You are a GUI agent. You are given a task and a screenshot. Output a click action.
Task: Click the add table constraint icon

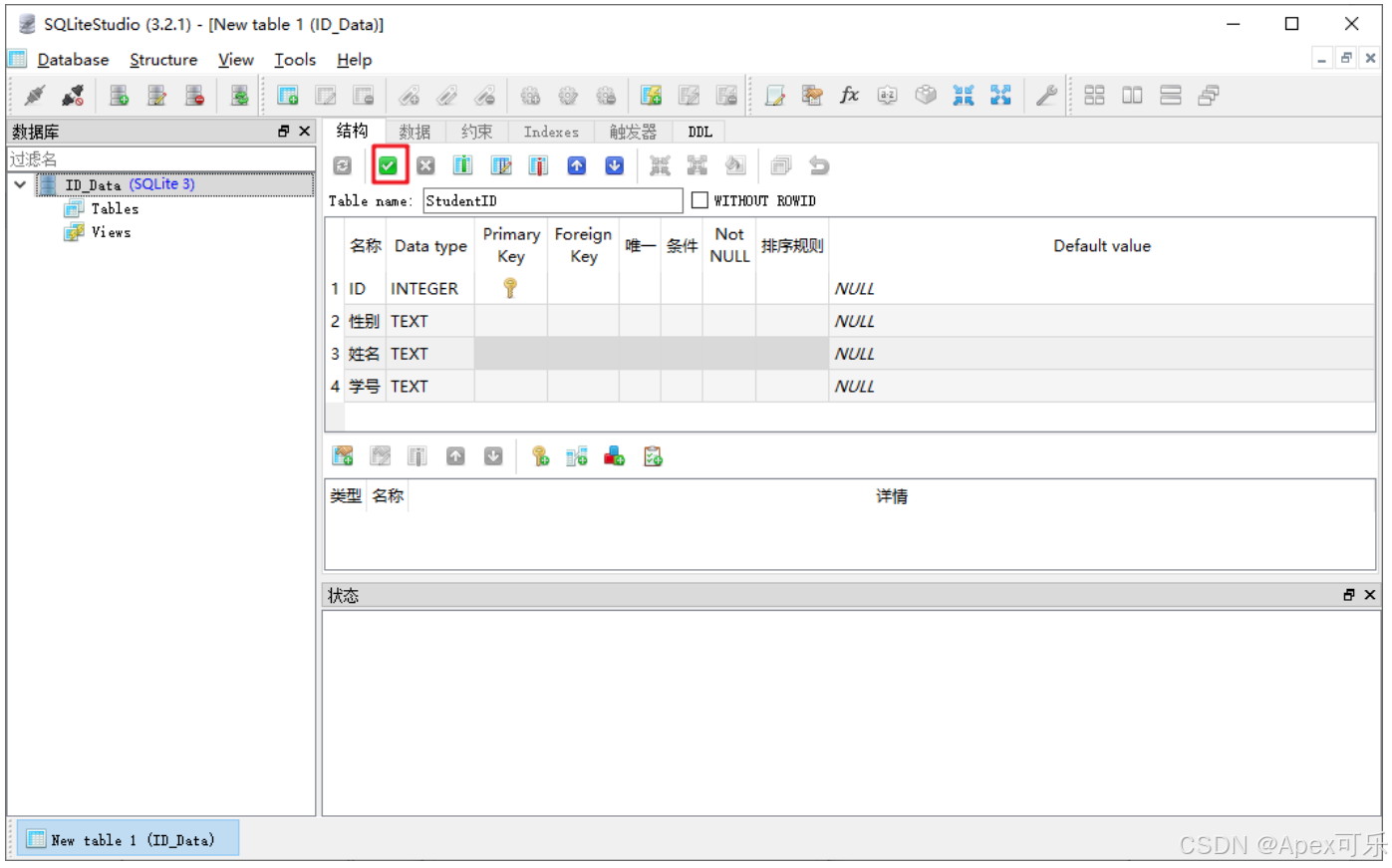(343, 456)
